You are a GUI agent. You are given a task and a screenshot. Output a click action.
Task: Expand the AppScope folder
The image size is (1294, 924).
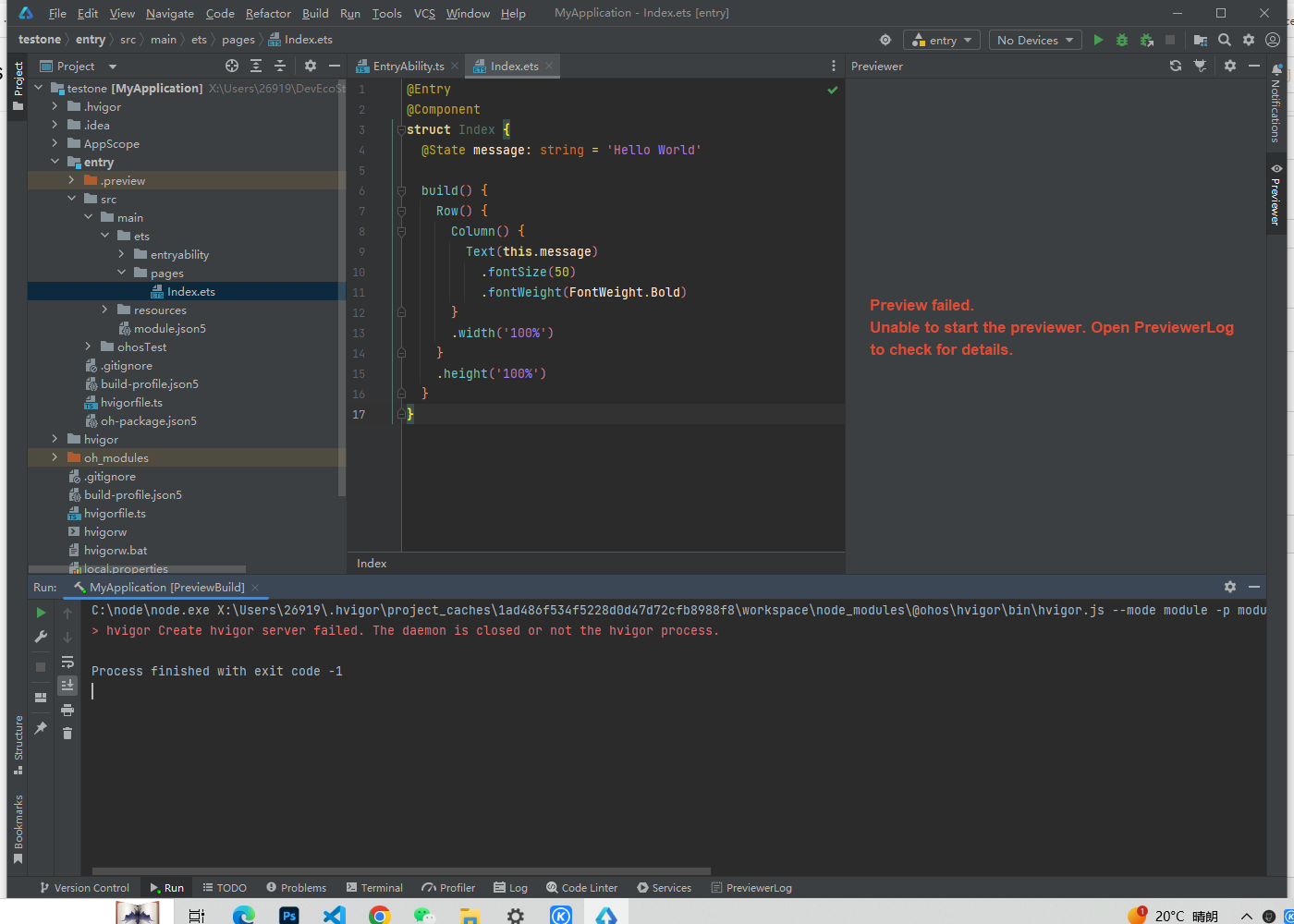coord(55,143)
